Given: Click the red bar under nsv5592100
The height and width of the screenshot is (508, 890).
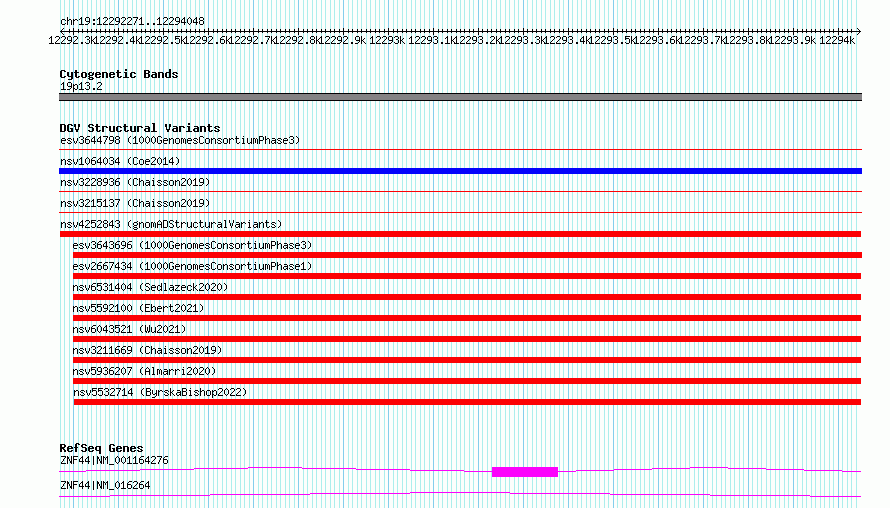Looking at the screenshot, I should coord(467,318).
